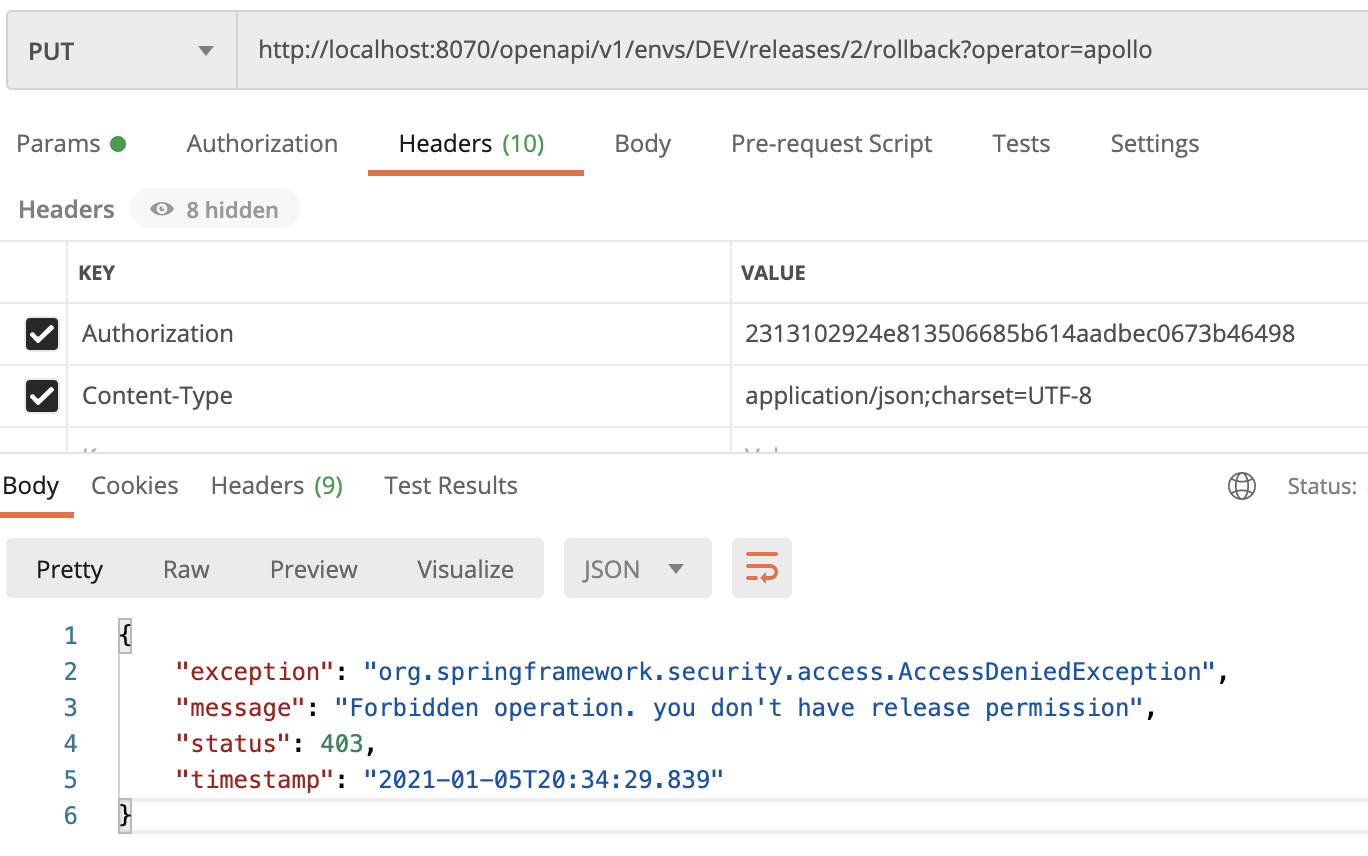Image resolution: width=1368 pixels, height=856 pixels.
Task: Click the eye icon to show hidden headers
Action: coord(160,209)
